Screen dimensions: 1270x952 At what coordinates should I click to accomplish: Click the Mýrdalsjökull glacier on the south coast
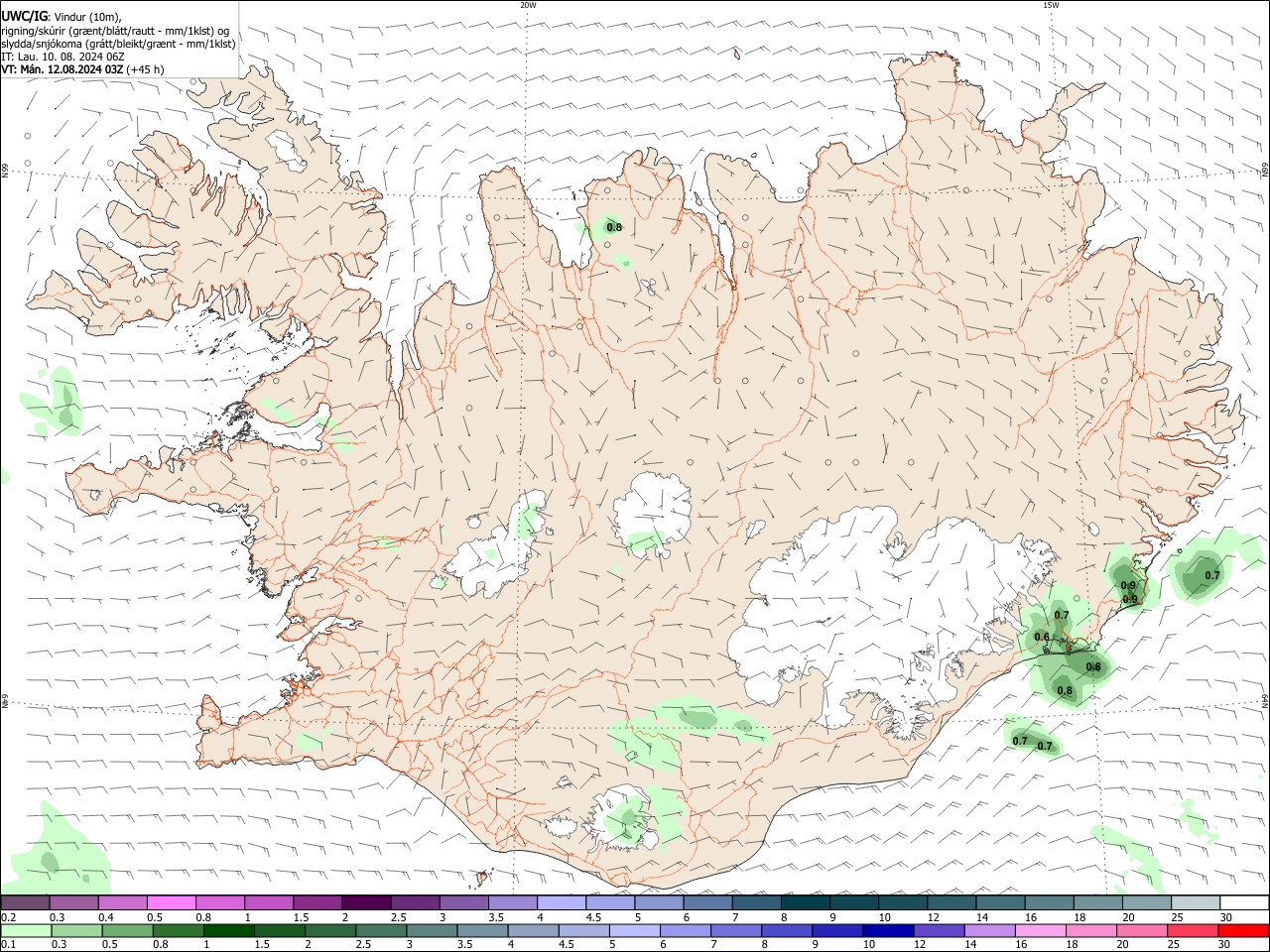(x=622, y=819)
